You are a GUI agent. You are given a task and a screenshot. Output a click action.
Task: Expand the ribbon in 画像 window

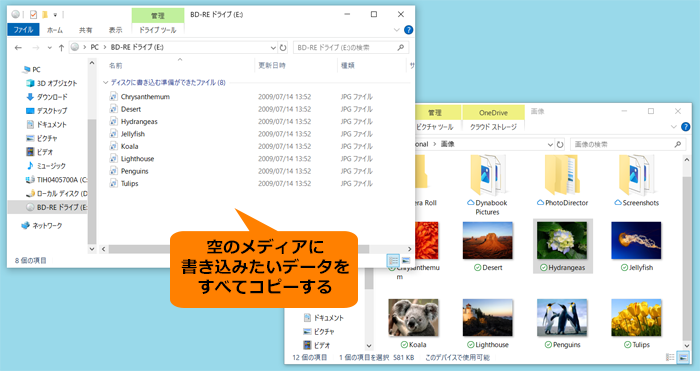pyautogui.click(x=674, y=127)
